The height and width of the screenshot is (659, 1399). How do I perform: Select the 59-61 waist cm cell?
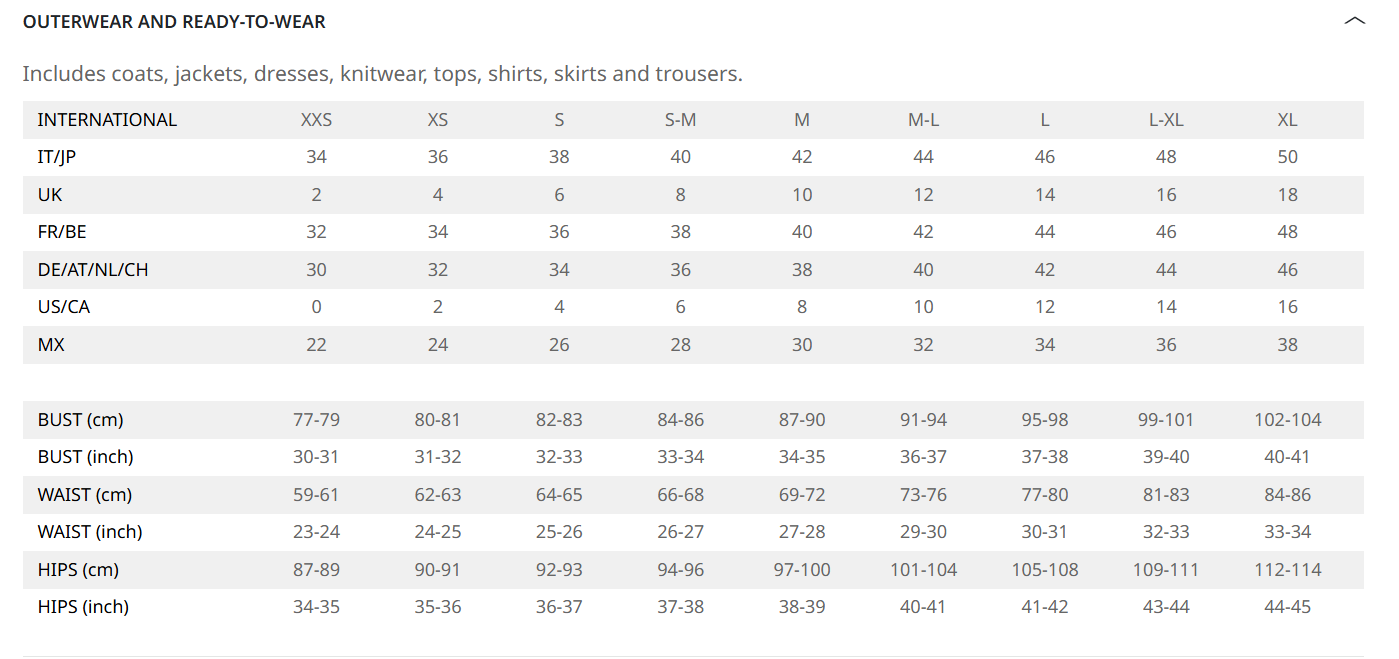tap(316, 495)
